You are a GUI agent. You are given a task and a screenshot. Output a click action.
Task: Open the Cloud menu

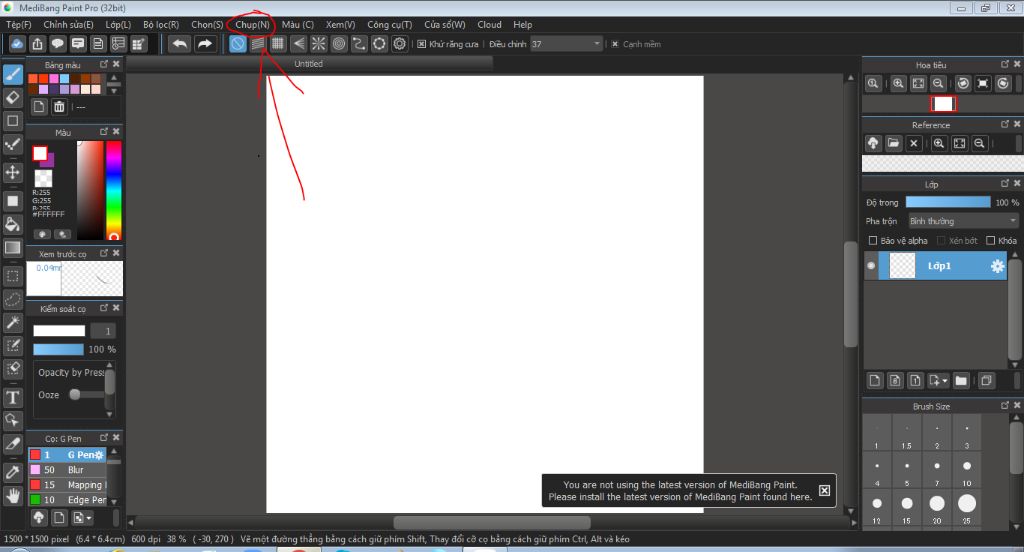(489, 24)
